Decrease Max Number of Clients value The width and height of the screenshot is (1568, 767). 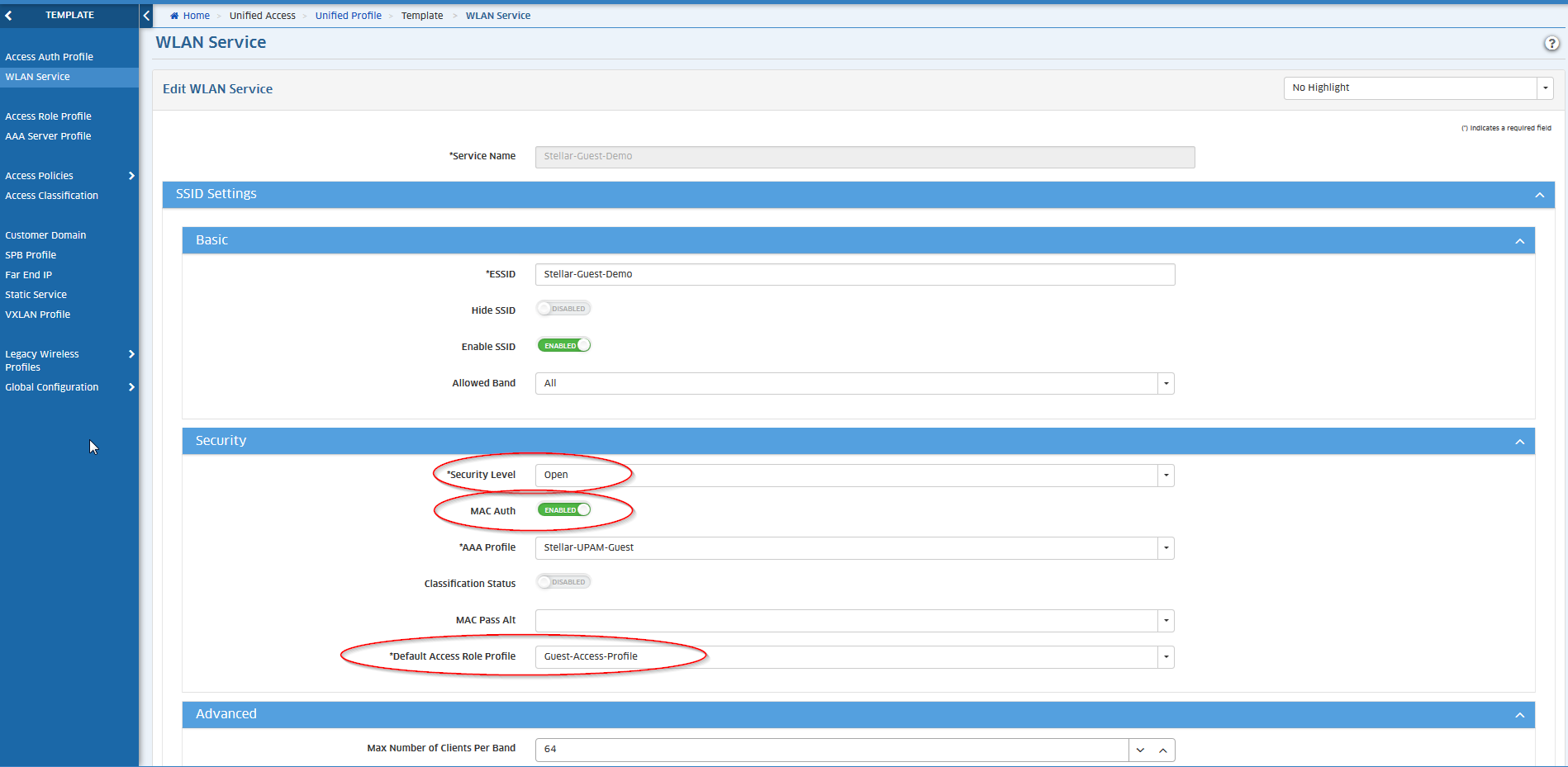point(1140,750)
